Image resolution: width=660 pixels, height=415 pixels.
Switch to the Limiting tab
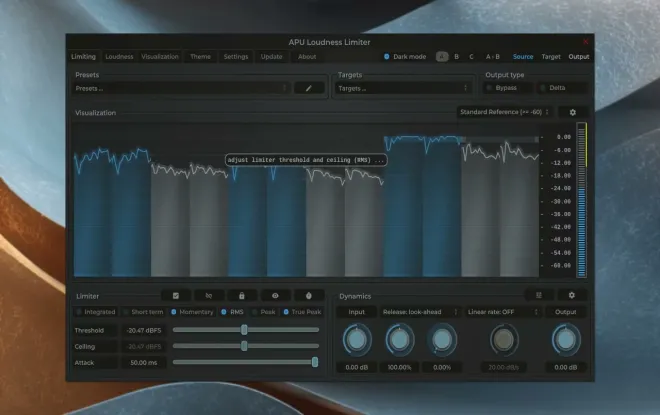tap(83, 56)
